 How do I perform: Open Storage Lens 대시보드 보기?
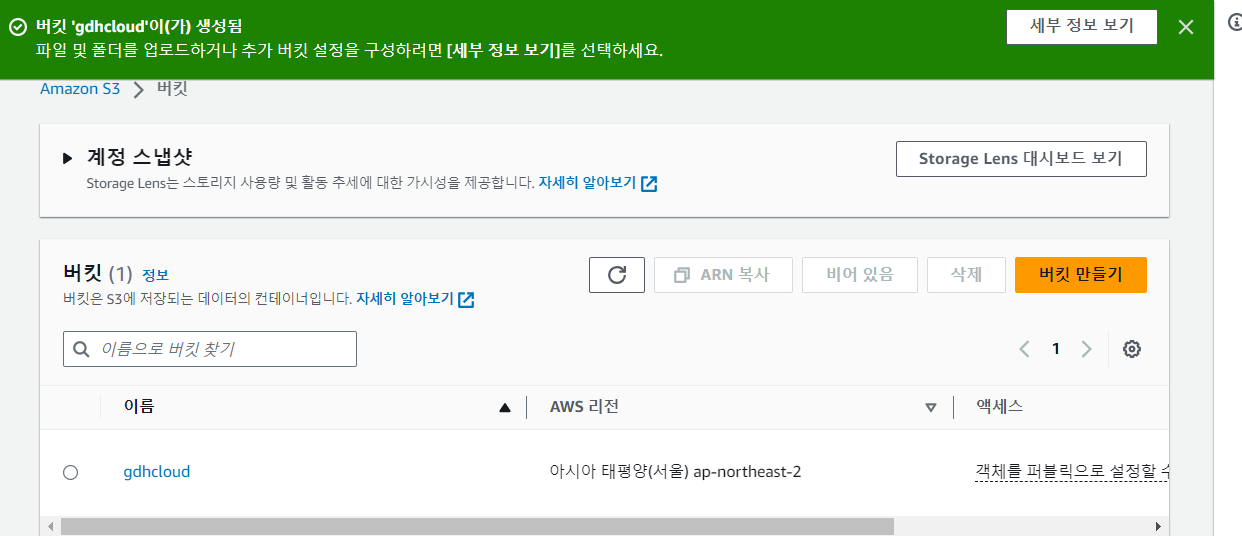(1021, 159)
